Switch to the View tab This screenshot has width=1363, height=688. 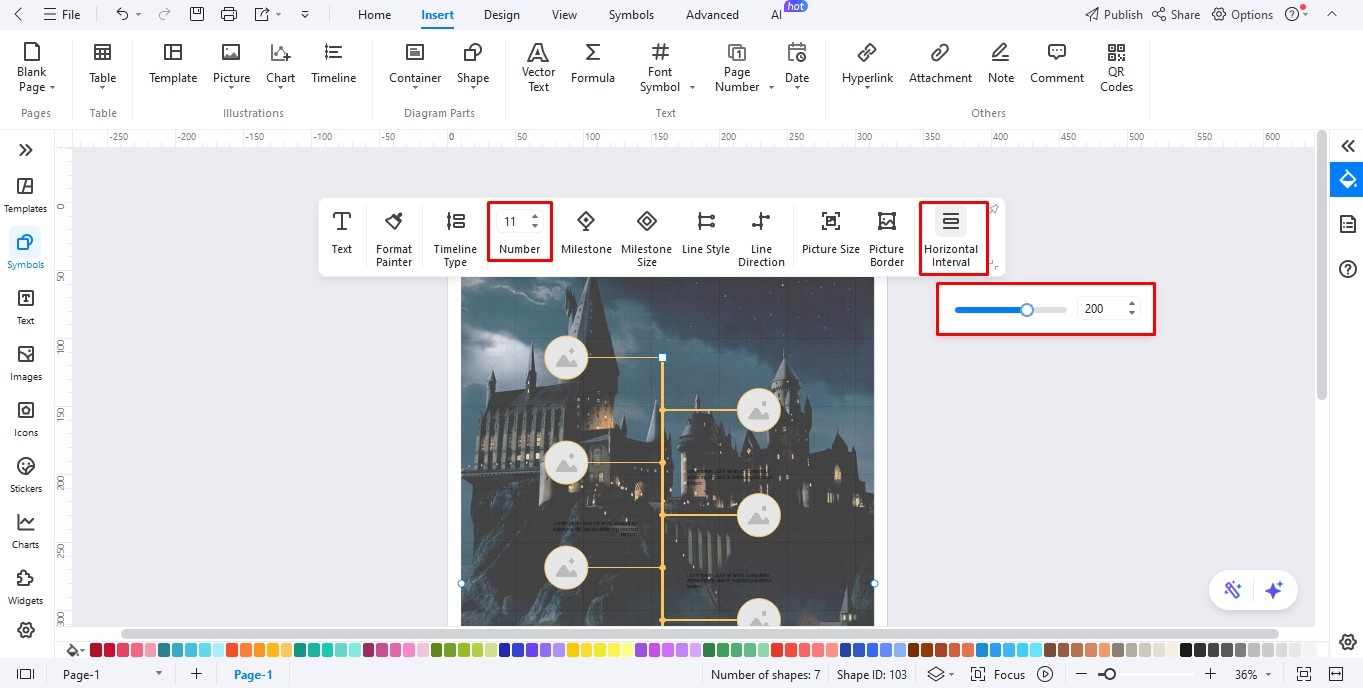click(564, 15)
